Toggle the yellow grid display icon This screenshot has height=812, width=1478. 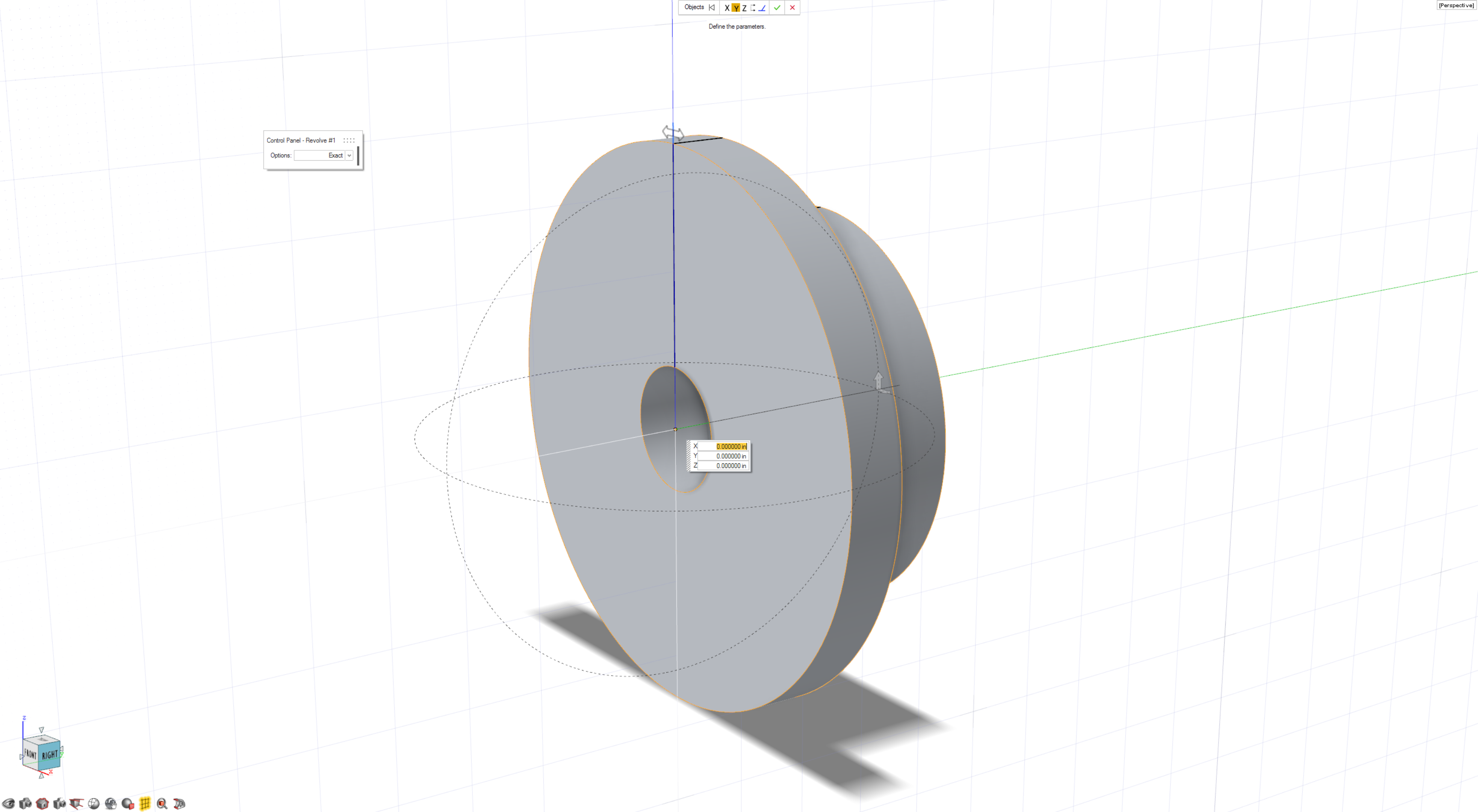point(145,803)
